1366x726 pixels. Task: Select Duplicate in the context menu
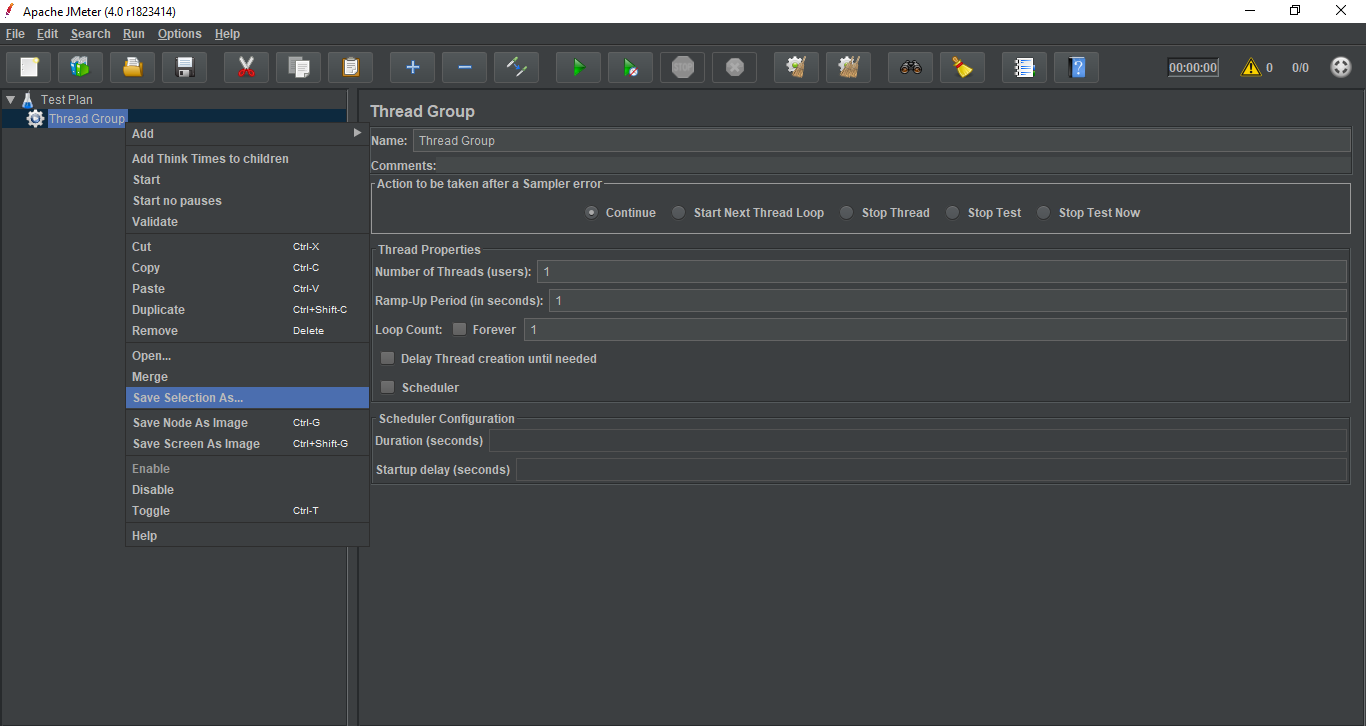(158, 310)
